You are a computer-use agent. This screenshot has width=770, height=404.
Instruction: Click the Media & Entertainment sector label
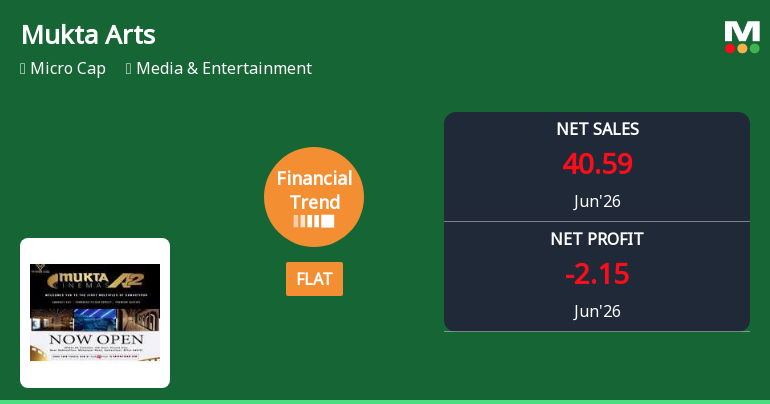[224, 68]
